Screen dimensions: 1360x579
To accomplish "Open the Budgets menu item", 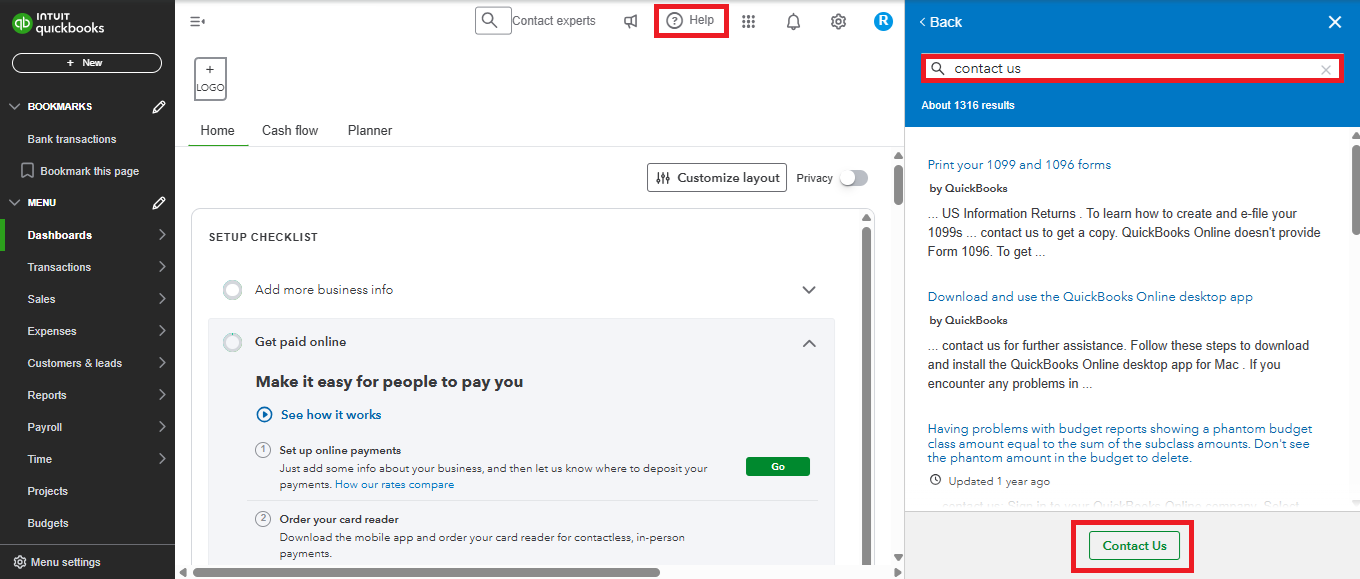I will point(48,523).
